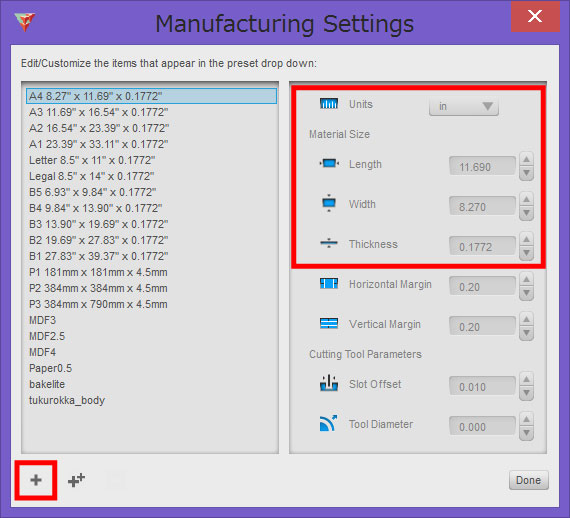Screen dimensions: 570x518
Task: Click the Tool Diameter field showing 0.000
Action: 482,426
